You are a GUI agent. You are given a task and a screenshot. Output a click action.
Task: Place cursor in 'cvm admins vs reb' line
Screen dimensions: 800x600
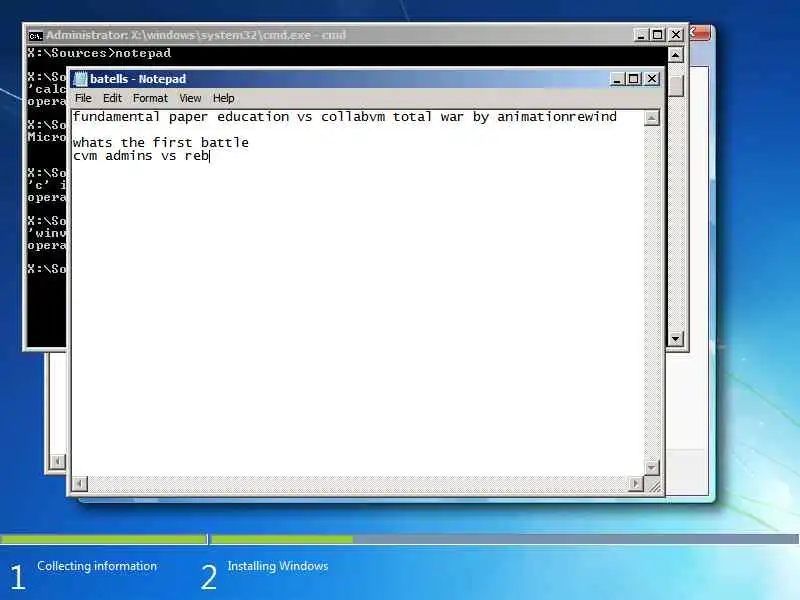(141, 156)
